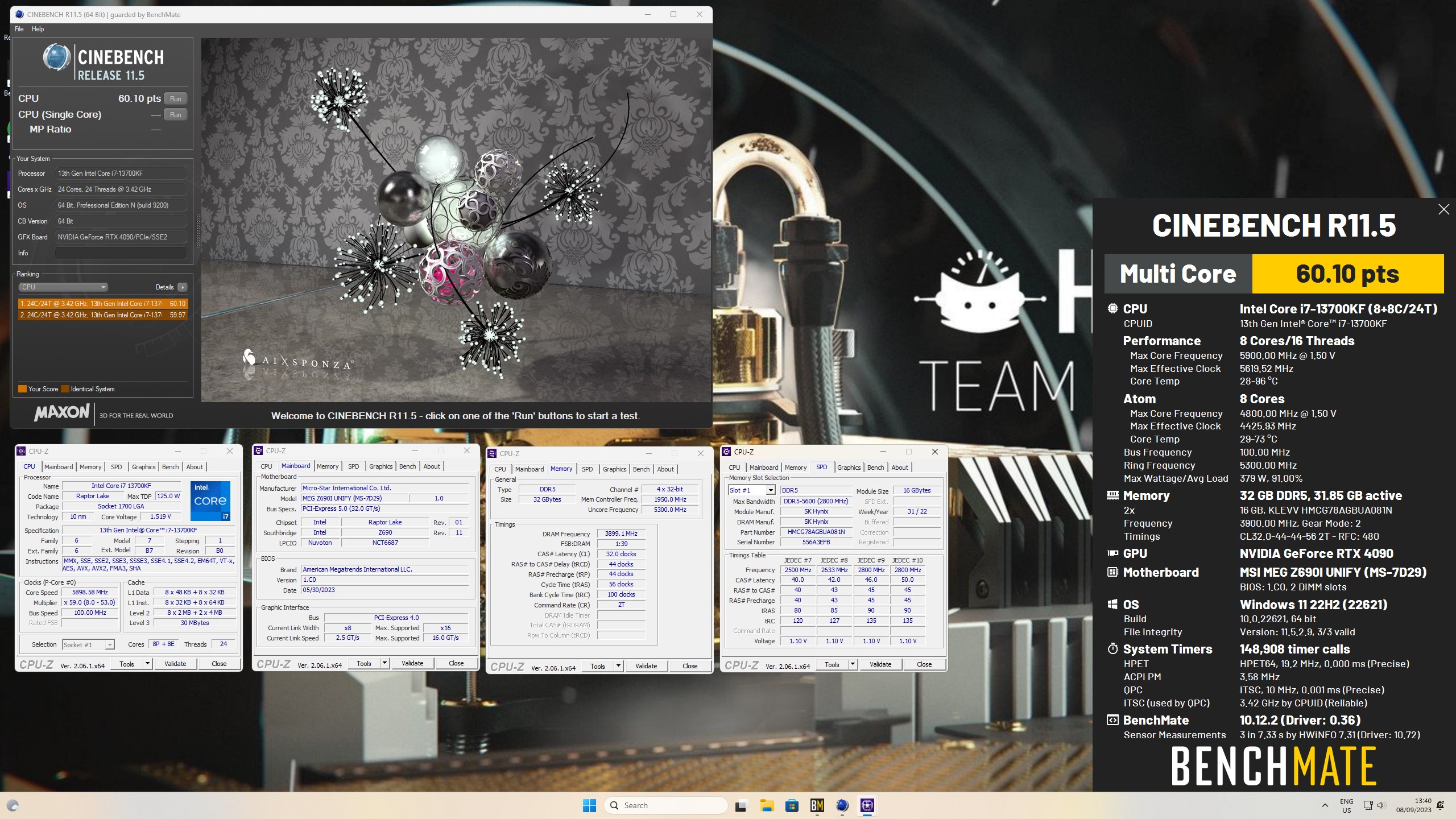
Task: Open the widgets icon at taskbar left edge
Action: pos(13,805)
